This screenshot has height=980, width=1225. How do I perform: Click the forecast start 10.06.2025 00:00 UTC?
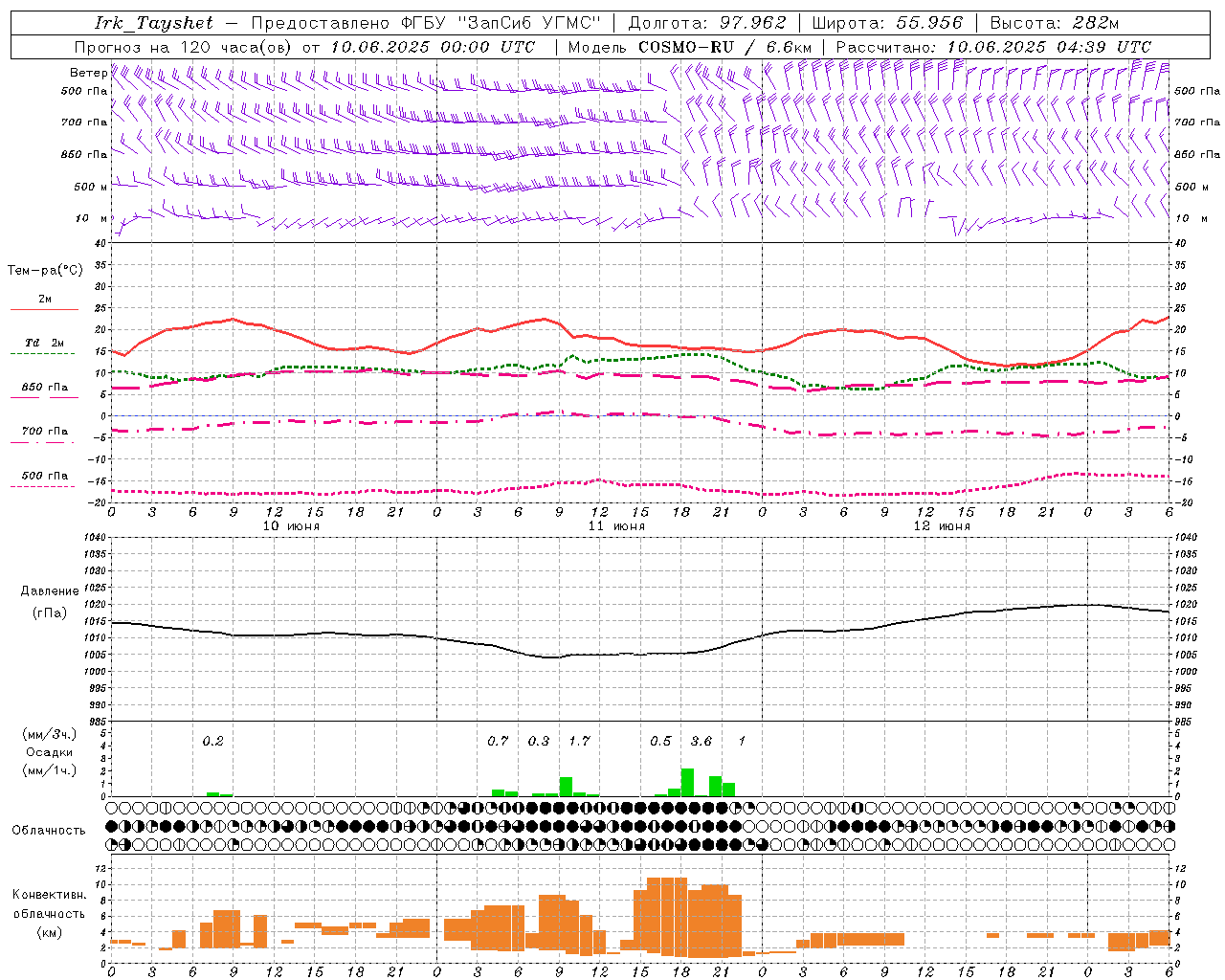tap(433, 47)
